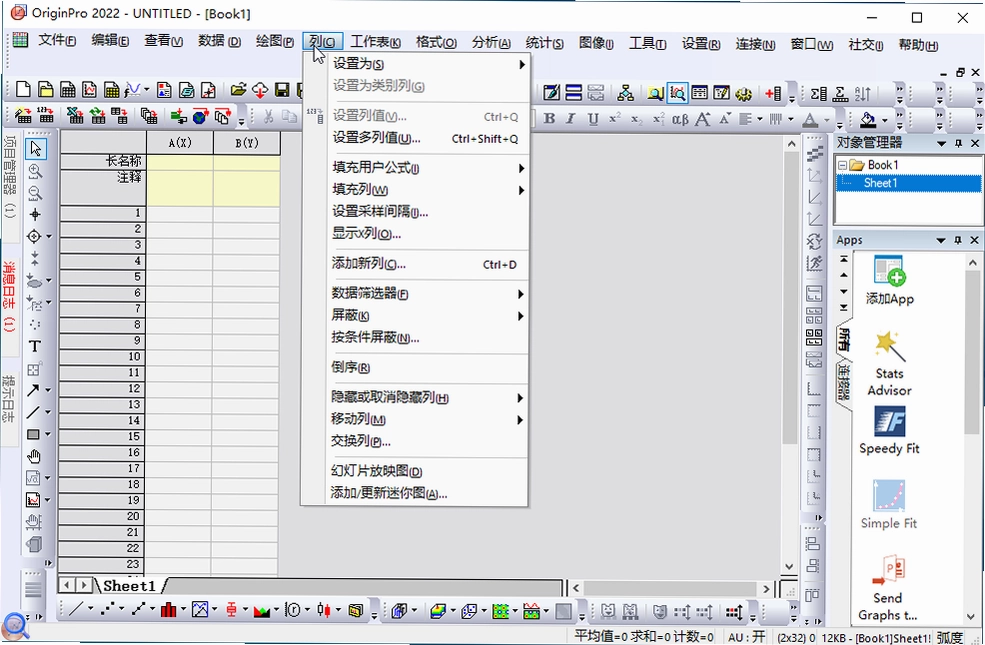Select the hand Pan tool
The width and height of the screenshot is (985, 645).
point(34,457)
